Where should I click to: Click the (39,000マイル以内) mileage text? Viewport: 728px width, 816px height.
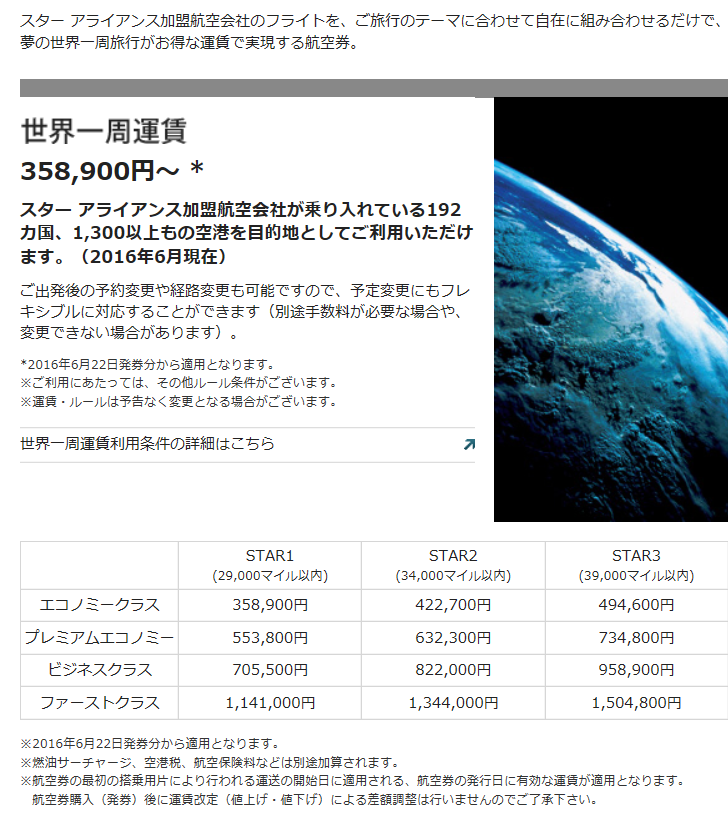(x=636, y=576)
